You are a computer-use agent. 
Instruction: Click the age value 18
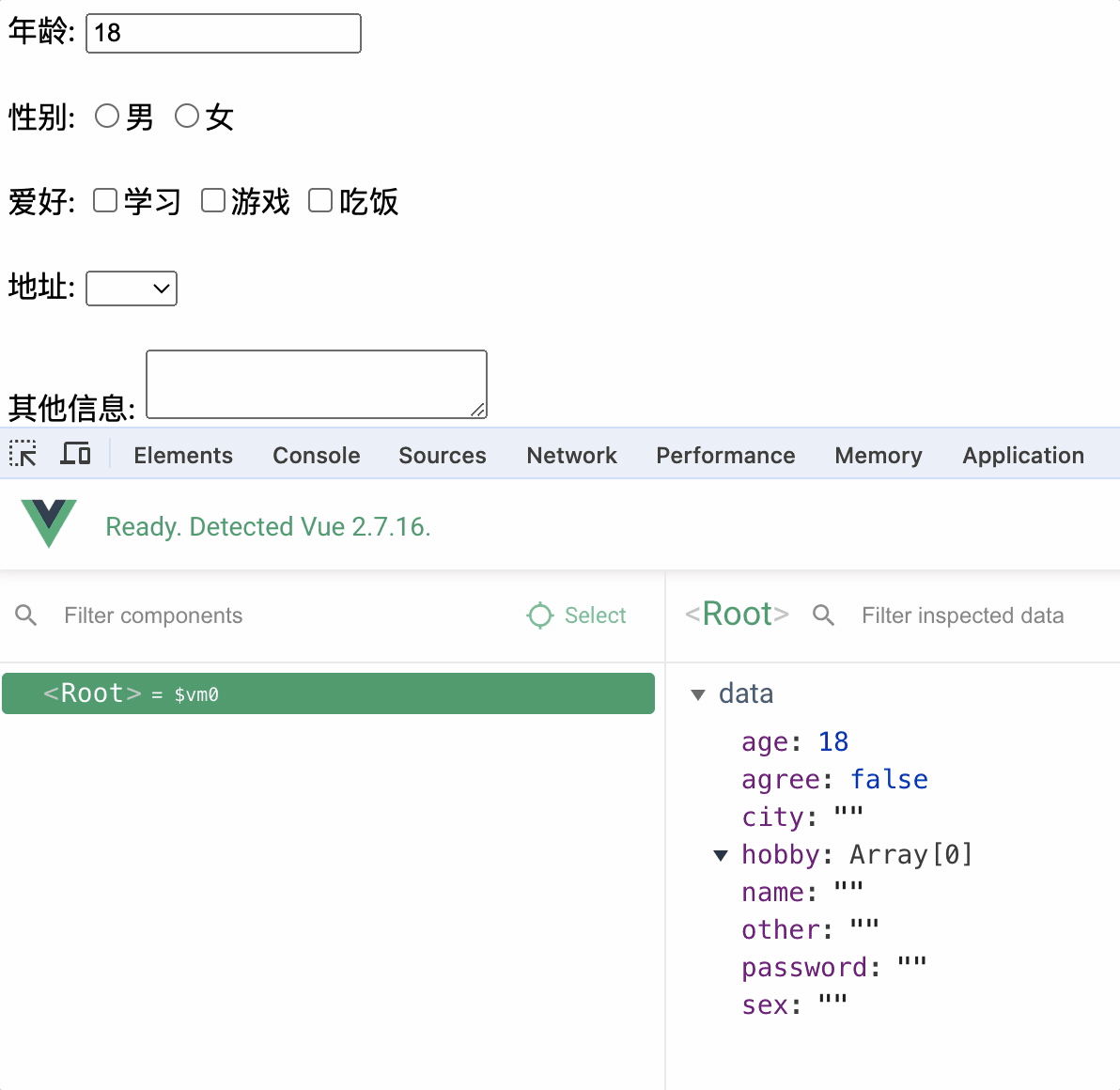(832, 742)
